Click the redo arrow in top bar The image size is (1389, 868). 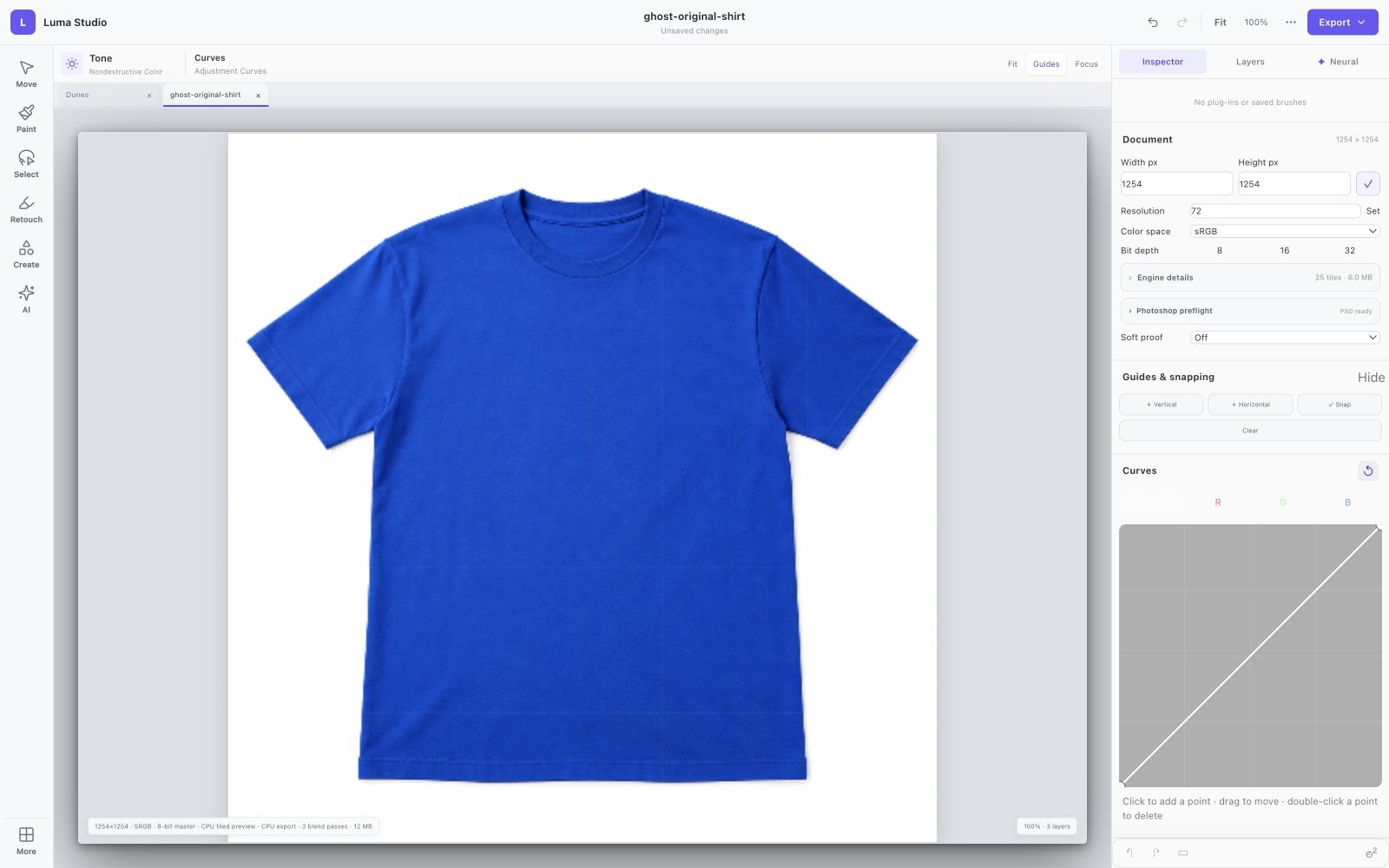coord(1182,23)
